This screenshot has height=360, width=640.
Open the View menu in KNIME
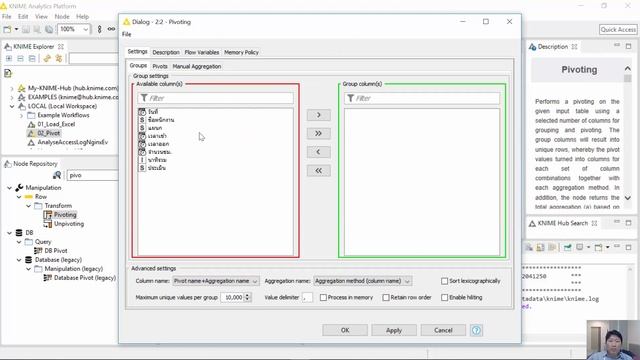[x=41, y=16]
